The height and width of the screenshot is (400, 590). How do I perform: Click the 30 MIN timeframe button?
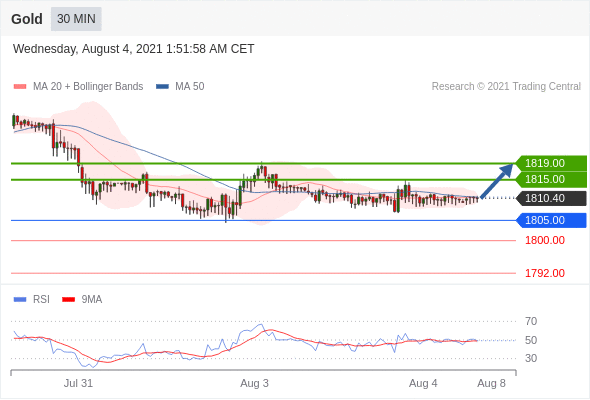click(76, 19)
